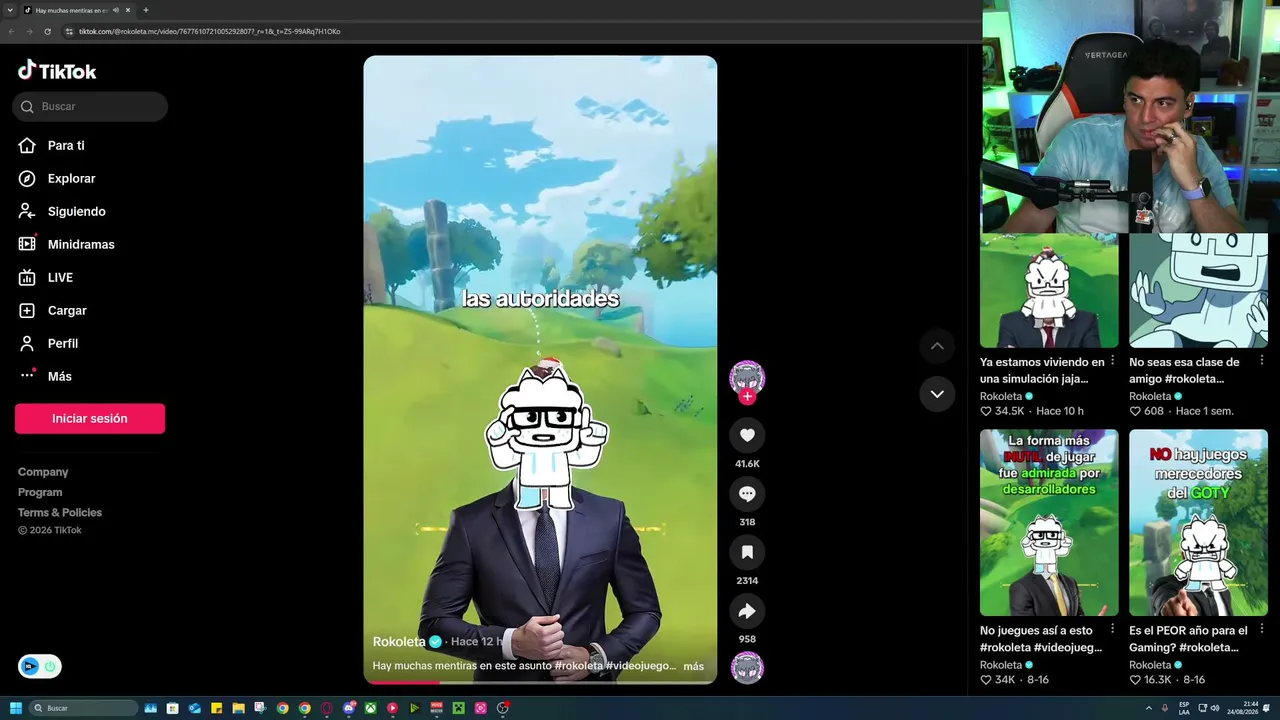Click the TikTok logo in the sidebar
Image resolution: width=1280 pixels, height=720 pixels.
pyautogui.click(x=57, y=70)
